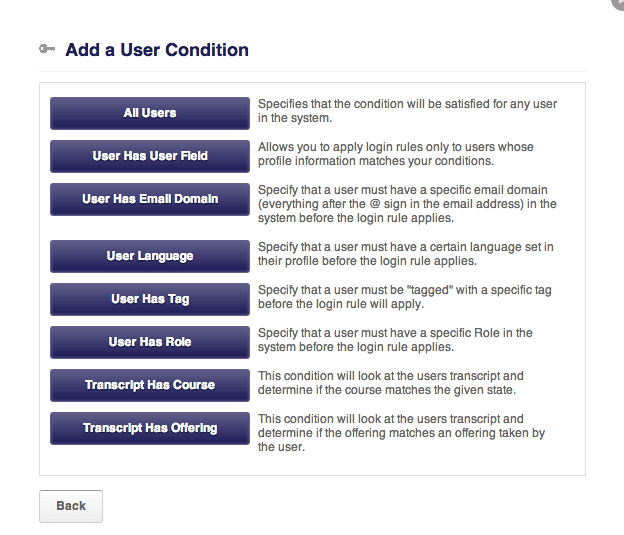Click the 'Add a User Condition' heading
Screen dimensions: 624x535
(157, 50)
